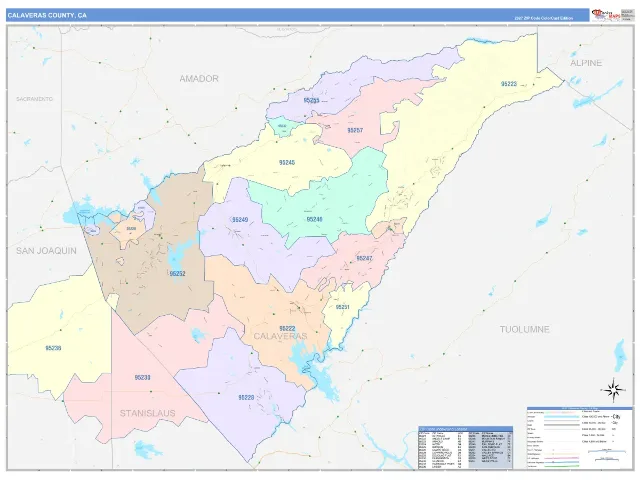Select the 95247 ZIP code label
This screenshot has height=480, width=640.
click(x=364, y=258)
